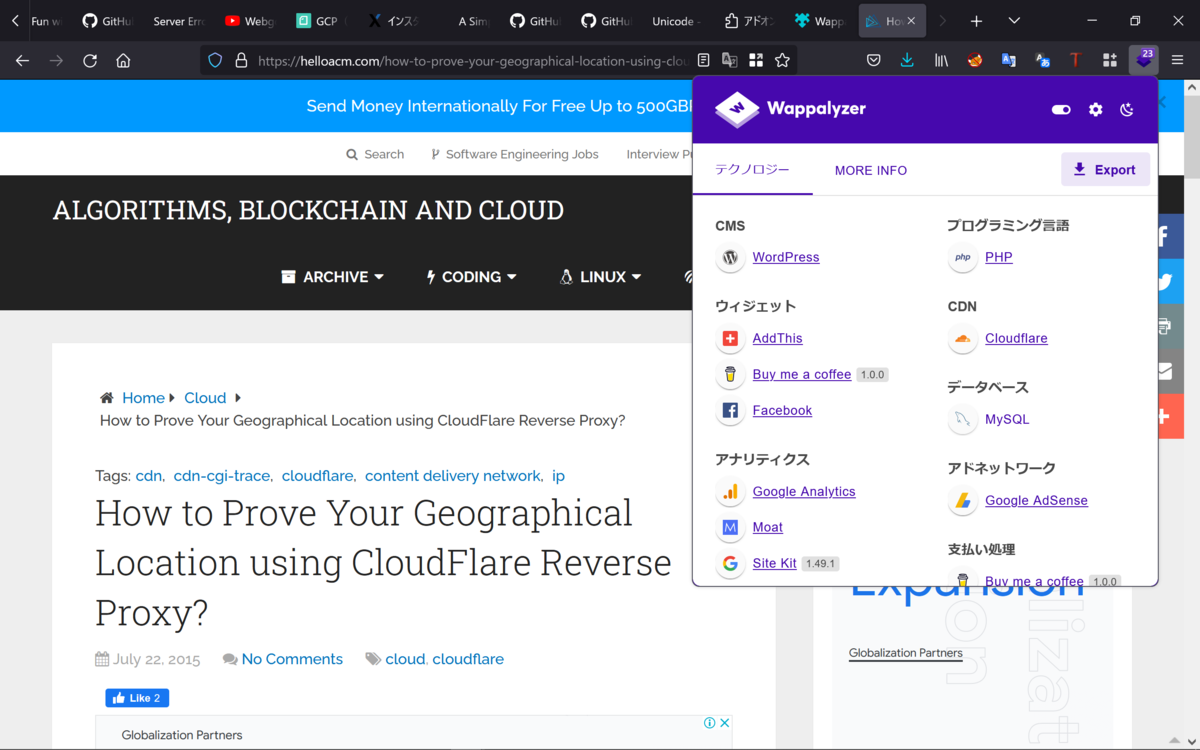This screenshot has width=1200, height=750.
Task: Open the WordPress link under CMS
Action: point(786,257)
